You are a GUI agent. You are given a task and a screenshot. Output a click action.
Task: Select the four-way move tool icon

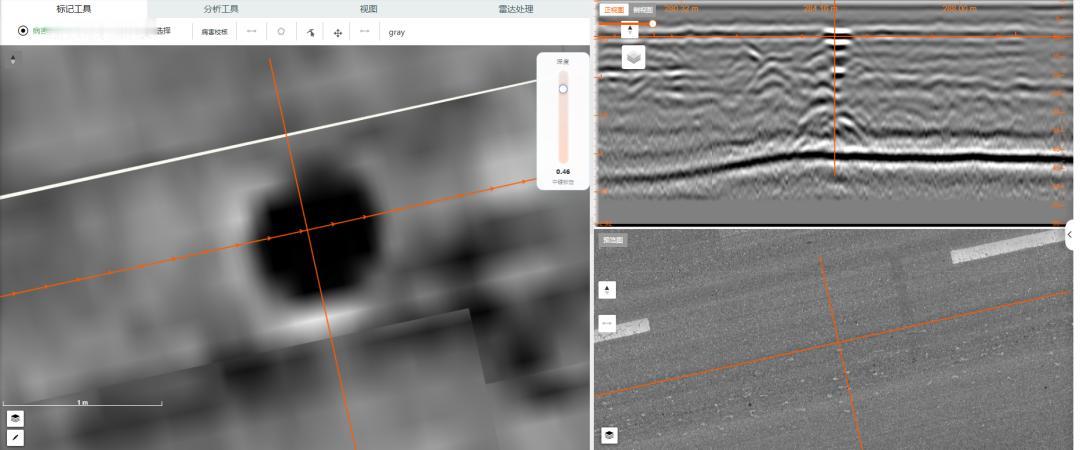338,32
